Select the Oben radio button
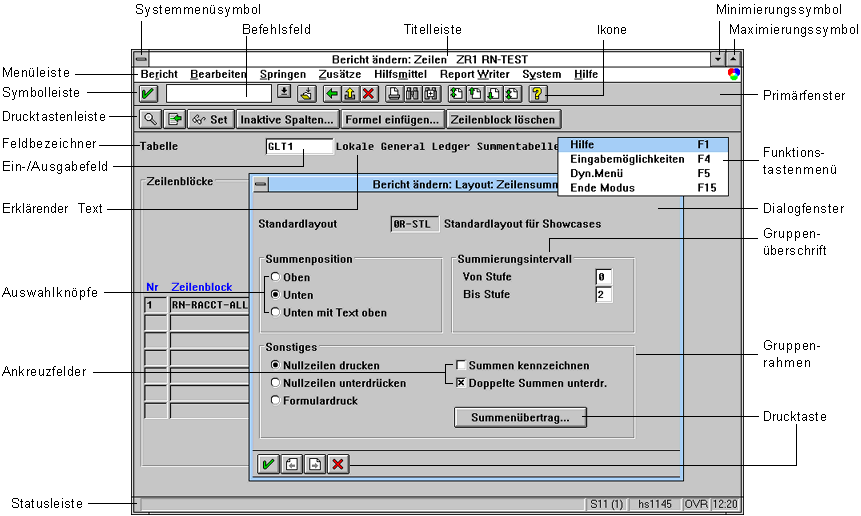861x516 pixels. [x=274, y=277]
